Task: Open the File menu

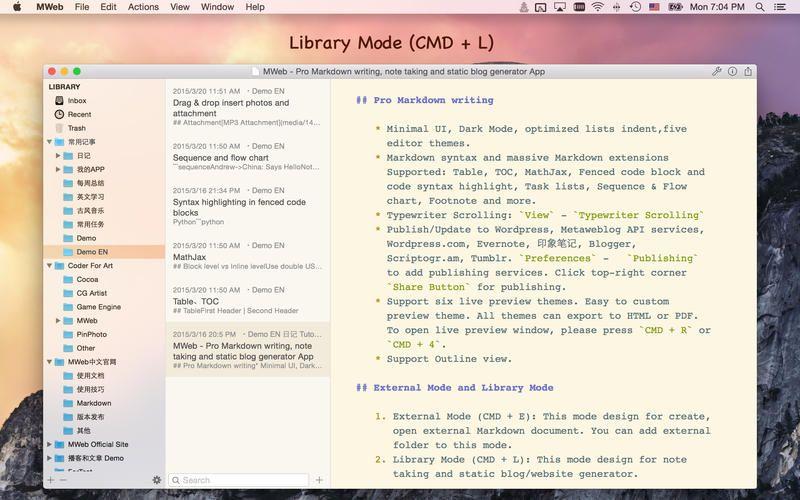Action: pyautogui.click(x=82, y=7)
